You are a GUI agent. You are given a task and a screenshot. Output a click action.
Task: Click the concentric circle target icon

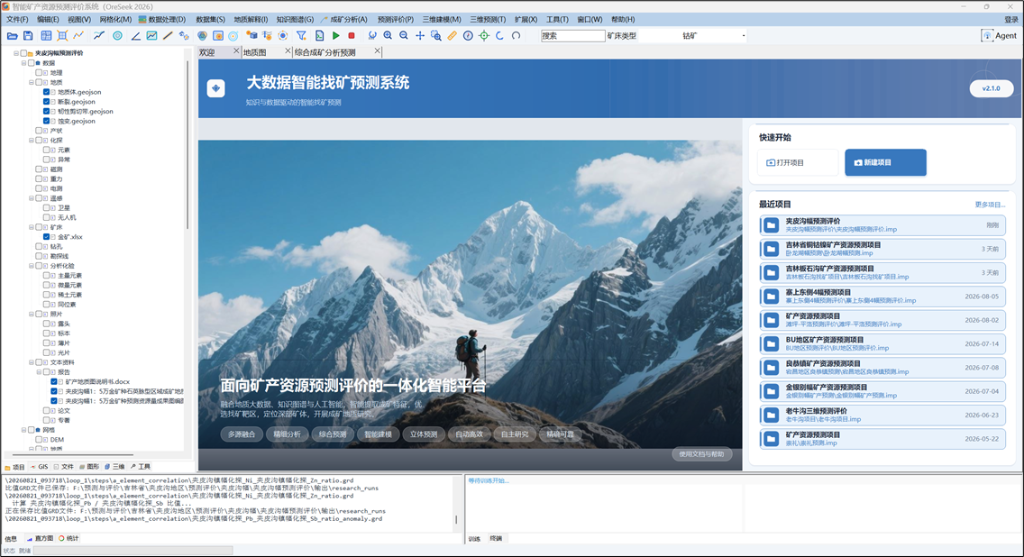[118, 36]
